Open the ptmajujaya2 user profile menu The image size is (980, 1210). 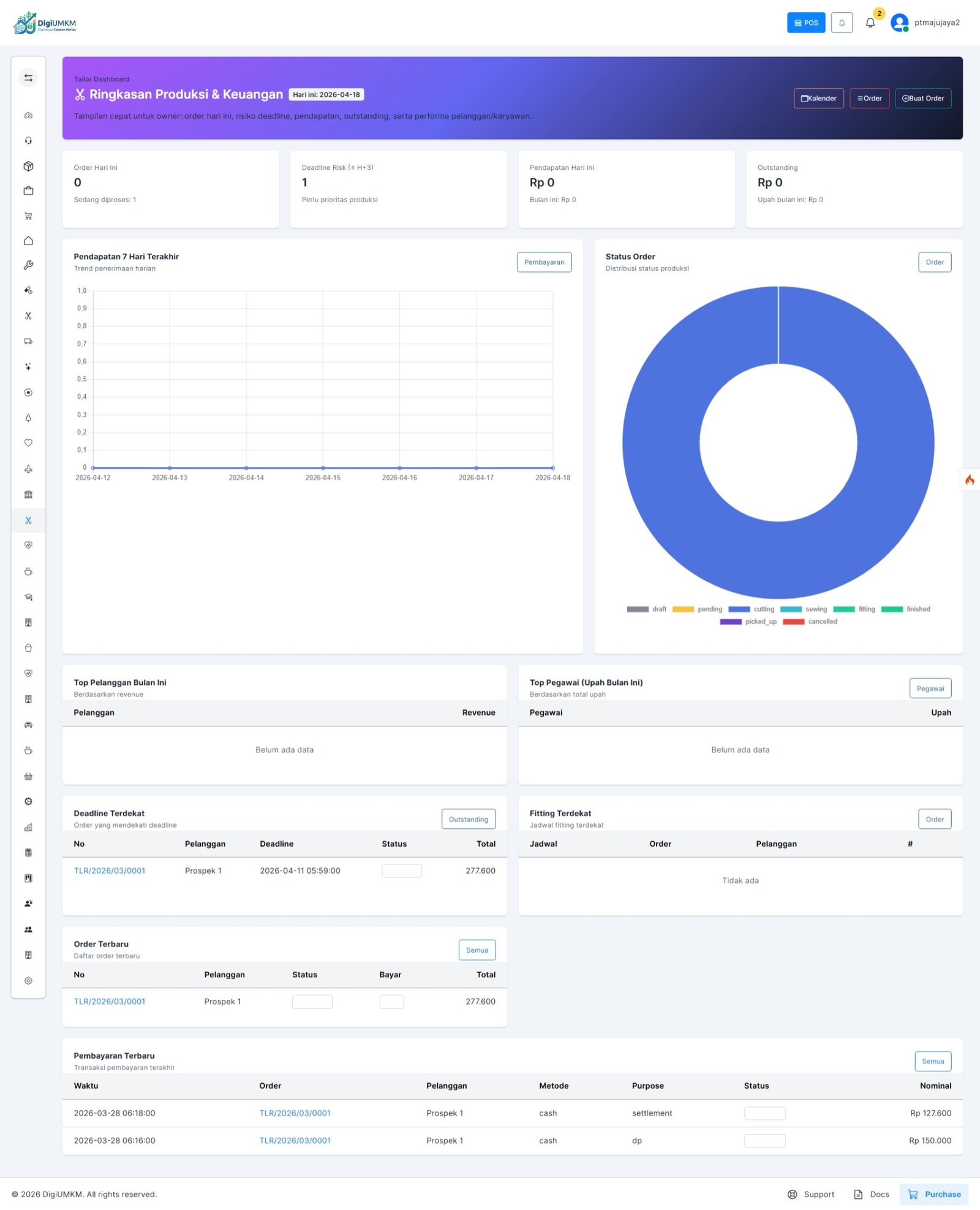click(925, 23)
